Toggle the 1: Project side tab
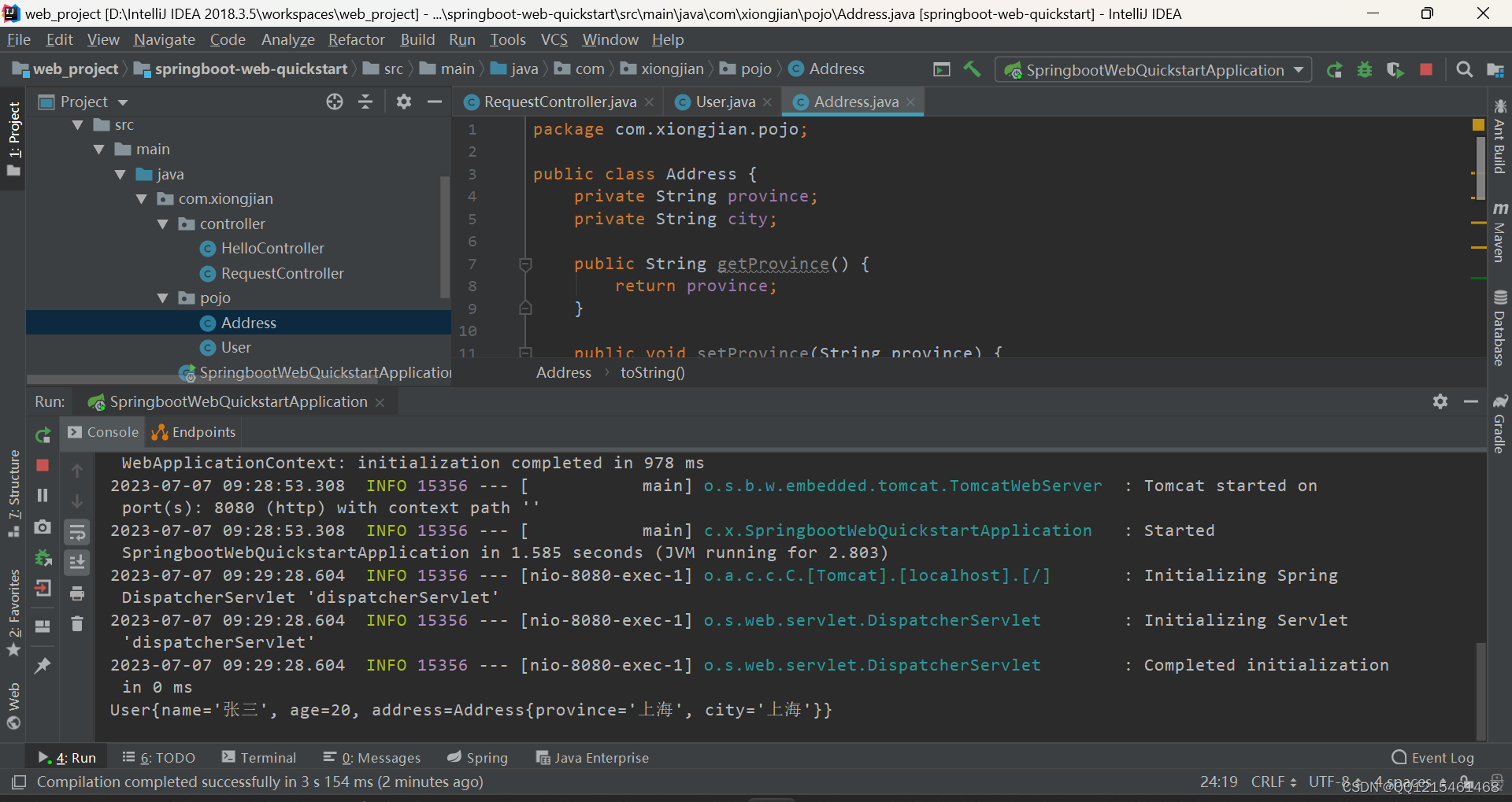Viewport: 1512px width, 802px height. point(13,140)
